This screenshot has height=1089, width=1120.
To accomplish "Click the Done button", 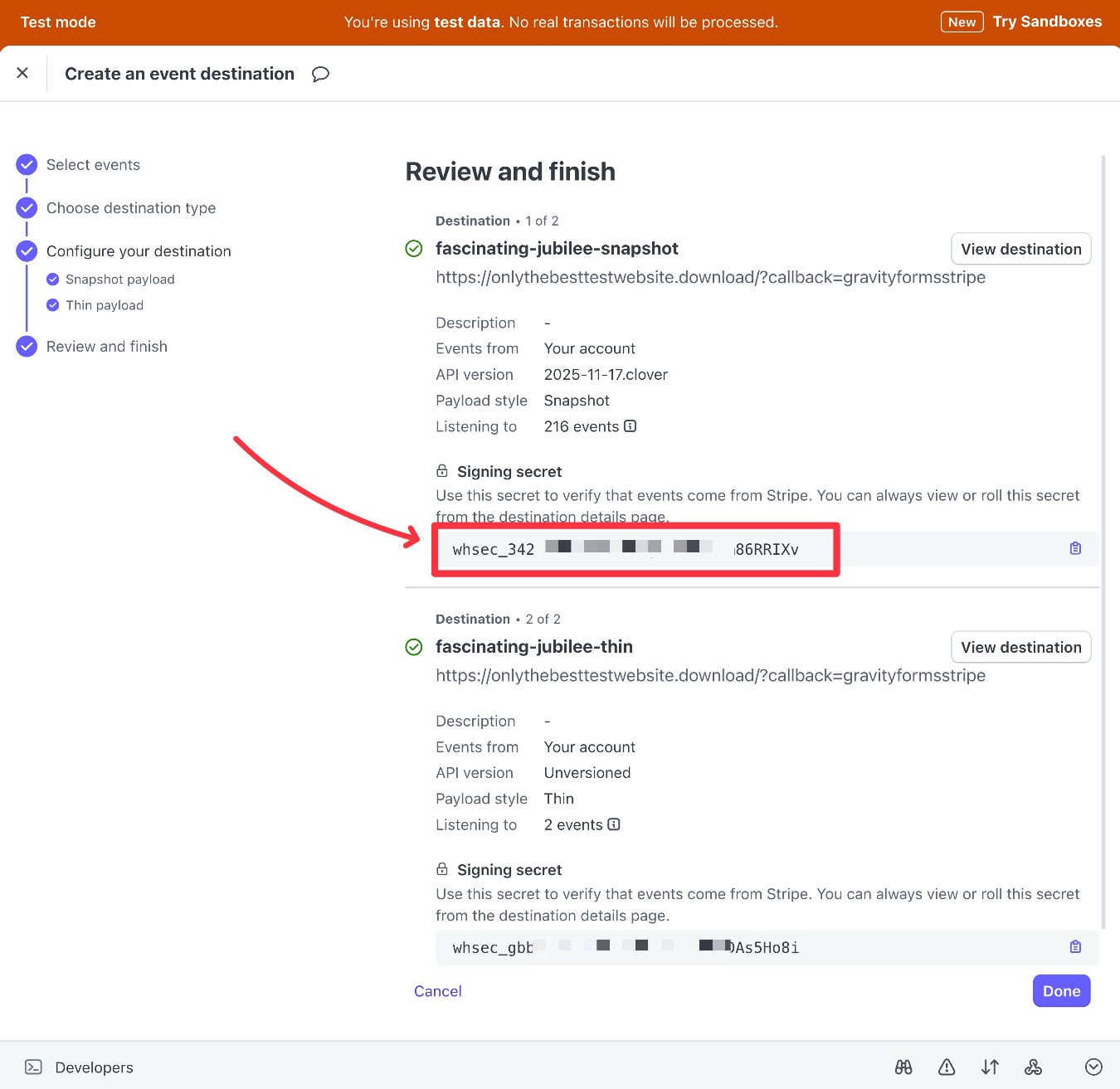I will click(x=1061, y=990).
